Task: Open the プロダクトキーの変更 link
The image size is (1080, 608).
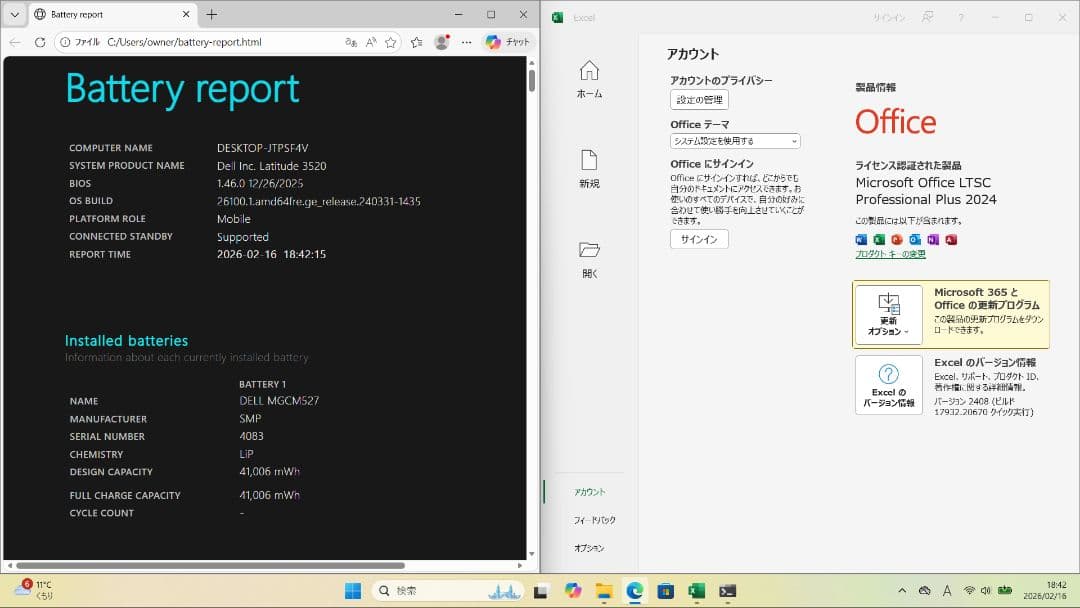Action: 889,253
